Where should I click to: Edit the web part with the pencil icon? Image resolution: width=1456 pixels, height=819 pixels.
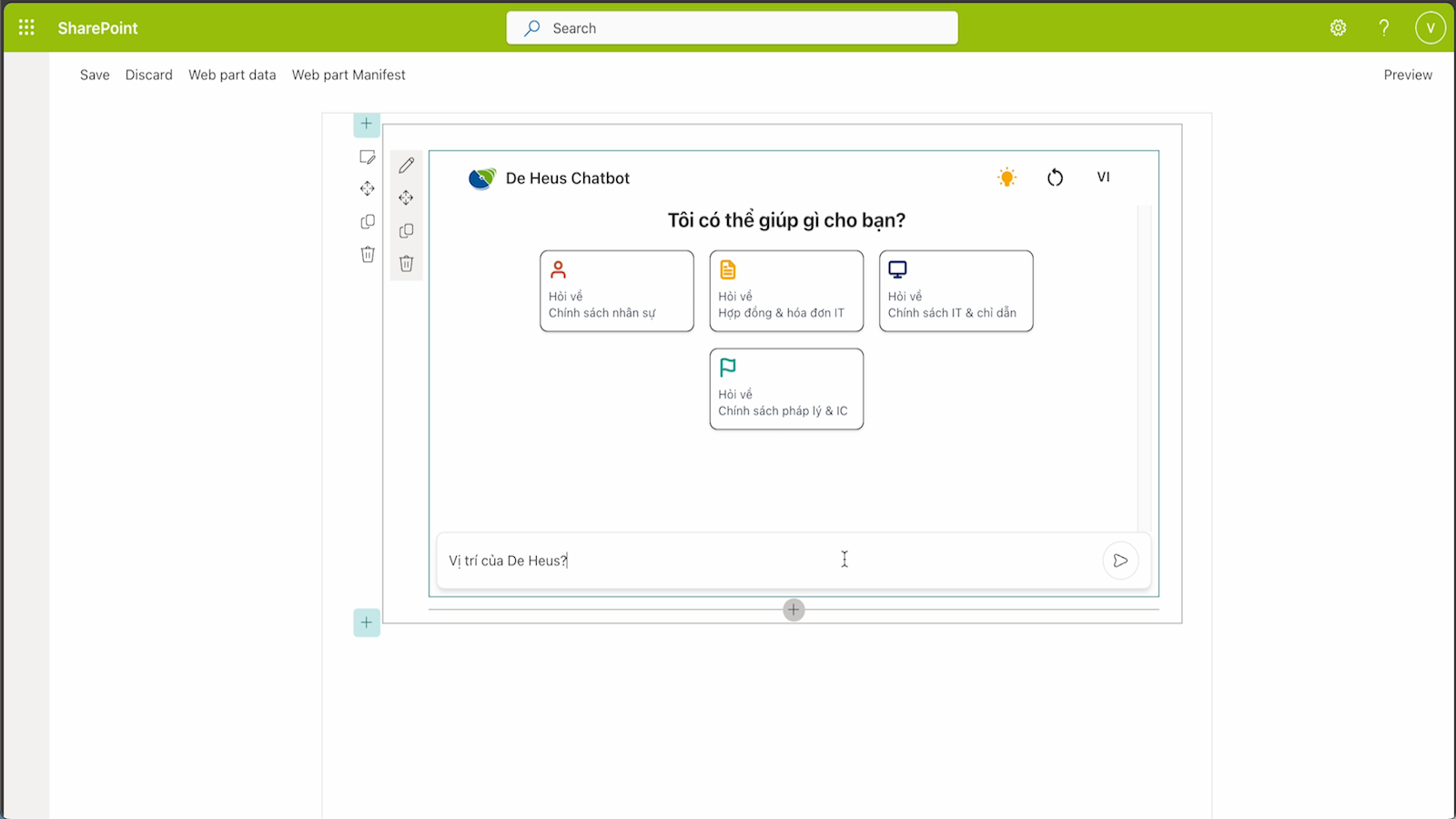407,165
